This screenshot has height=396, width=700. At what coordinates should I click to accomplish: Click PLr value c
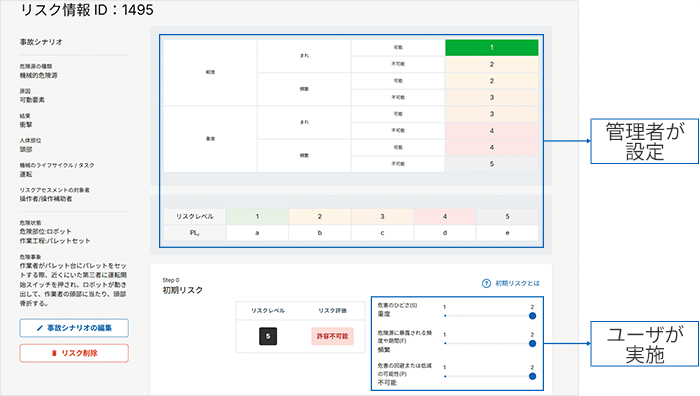point(382,233)
